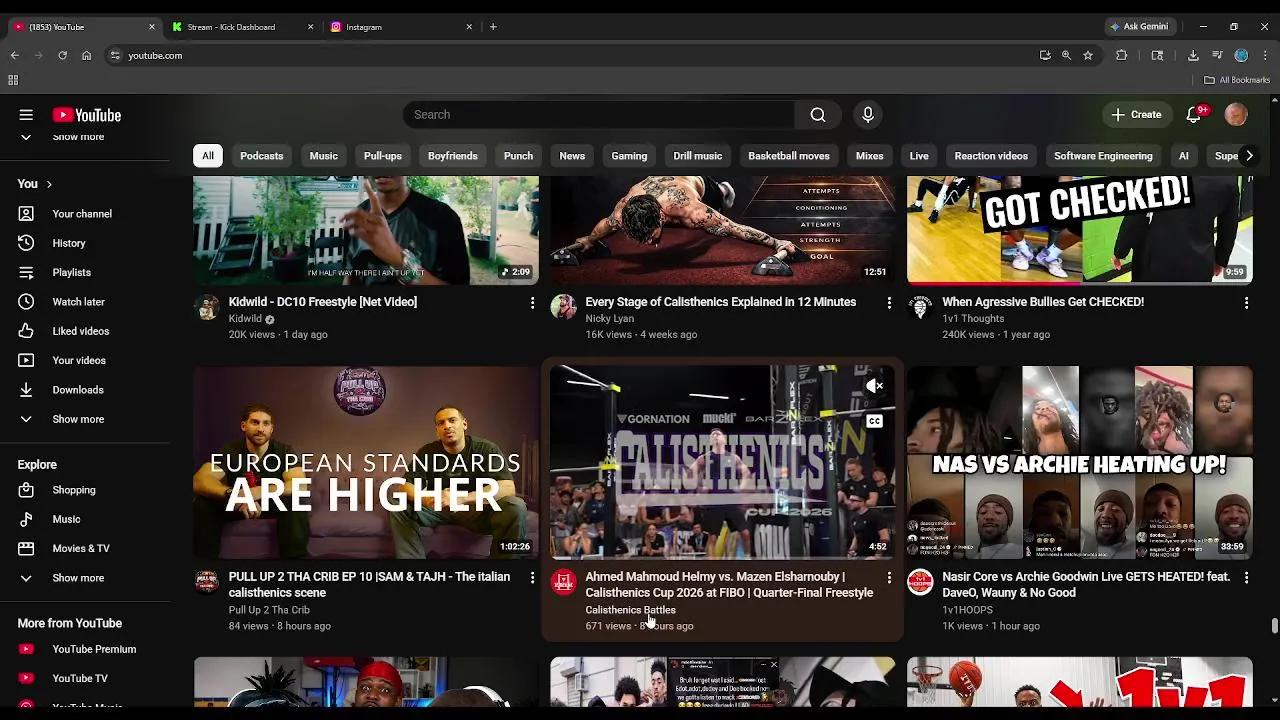This screenshot has height=720, width=1280.
Task: Open the account avatar menu
Action: (x=1236, y=115)
